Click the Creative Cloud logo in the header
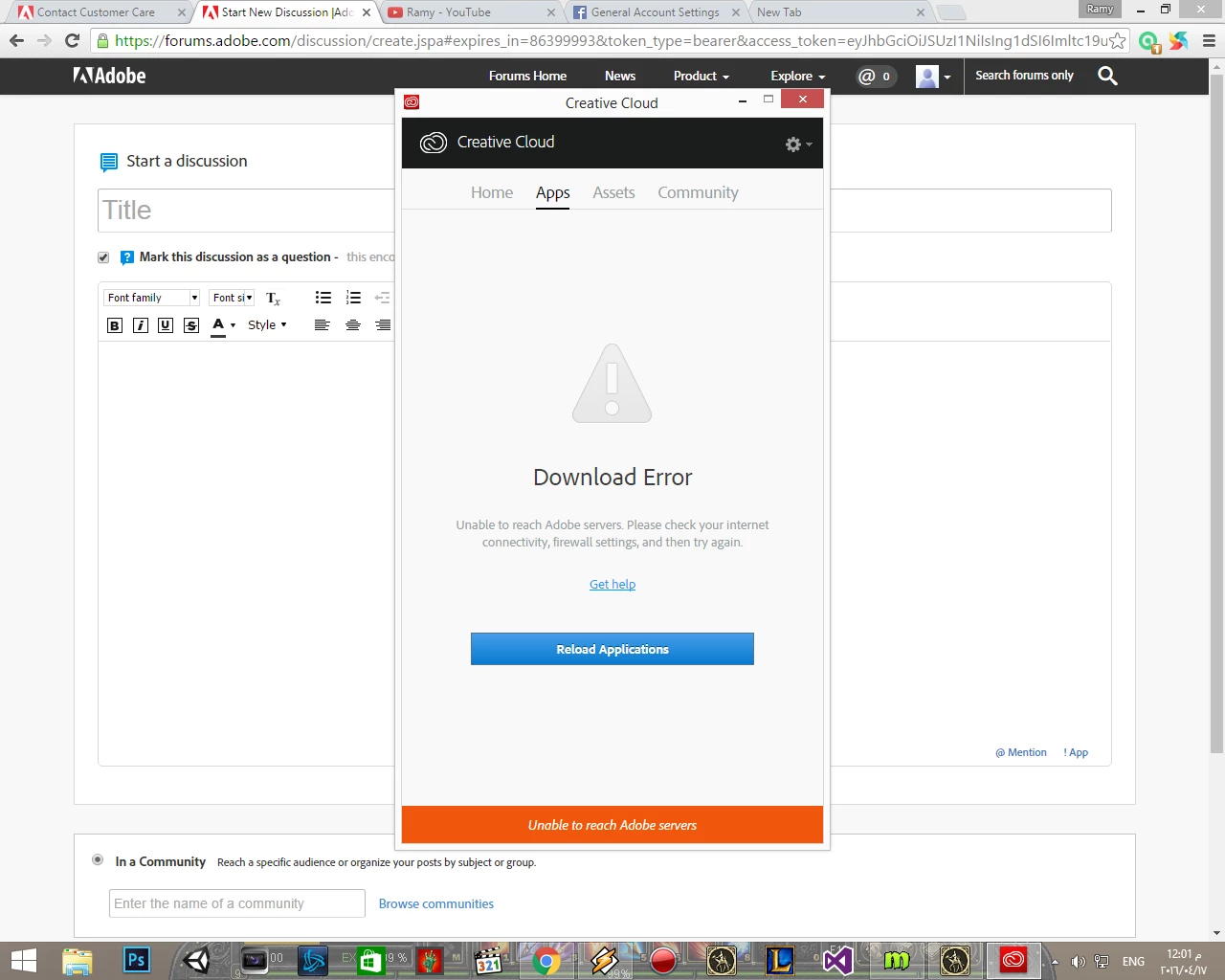Image resolution: width=1225 pixels, height=980 pixels. 434,143
